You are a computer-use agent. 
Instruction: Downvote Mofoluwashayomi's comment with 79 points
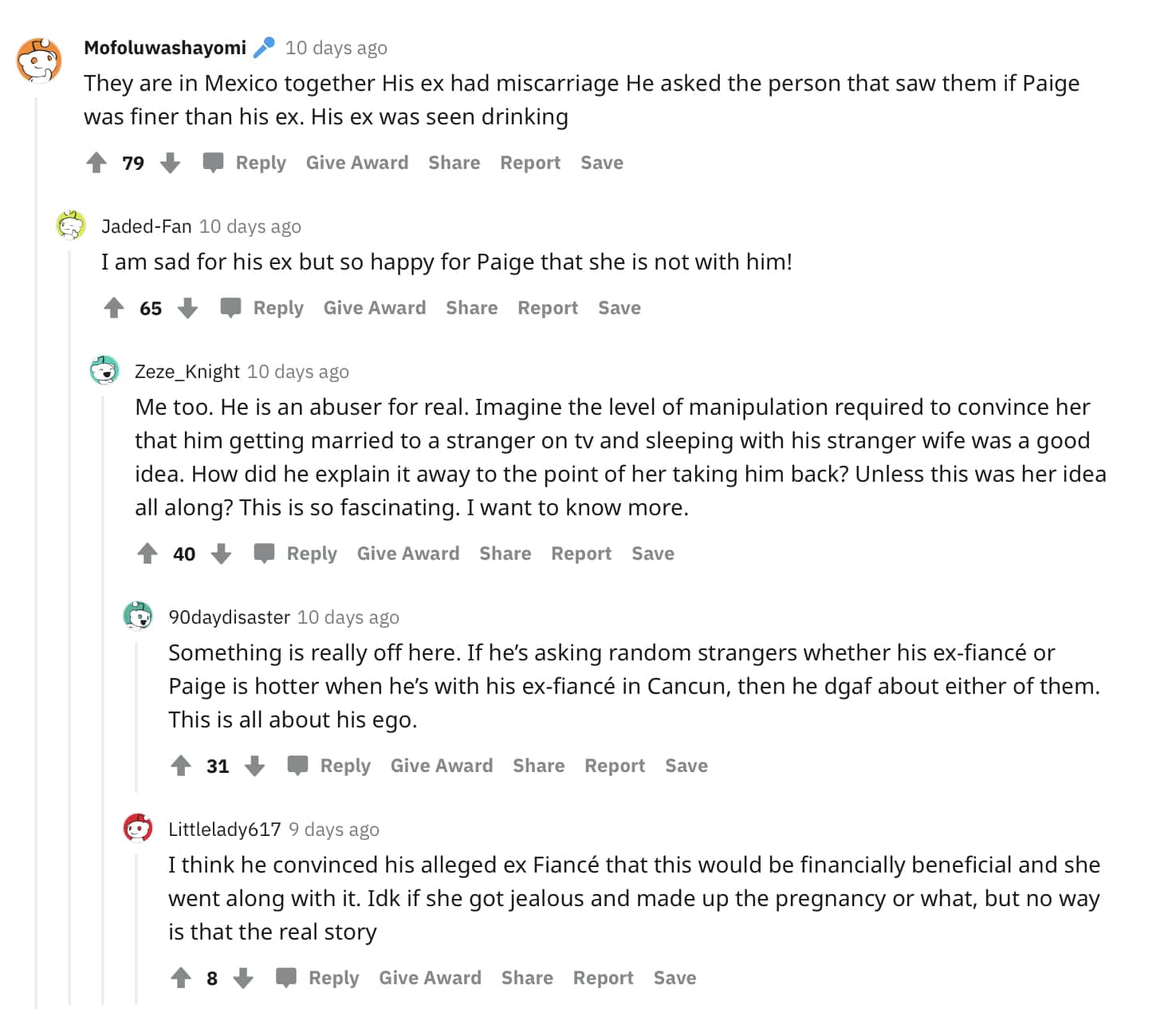coord(170,163)
